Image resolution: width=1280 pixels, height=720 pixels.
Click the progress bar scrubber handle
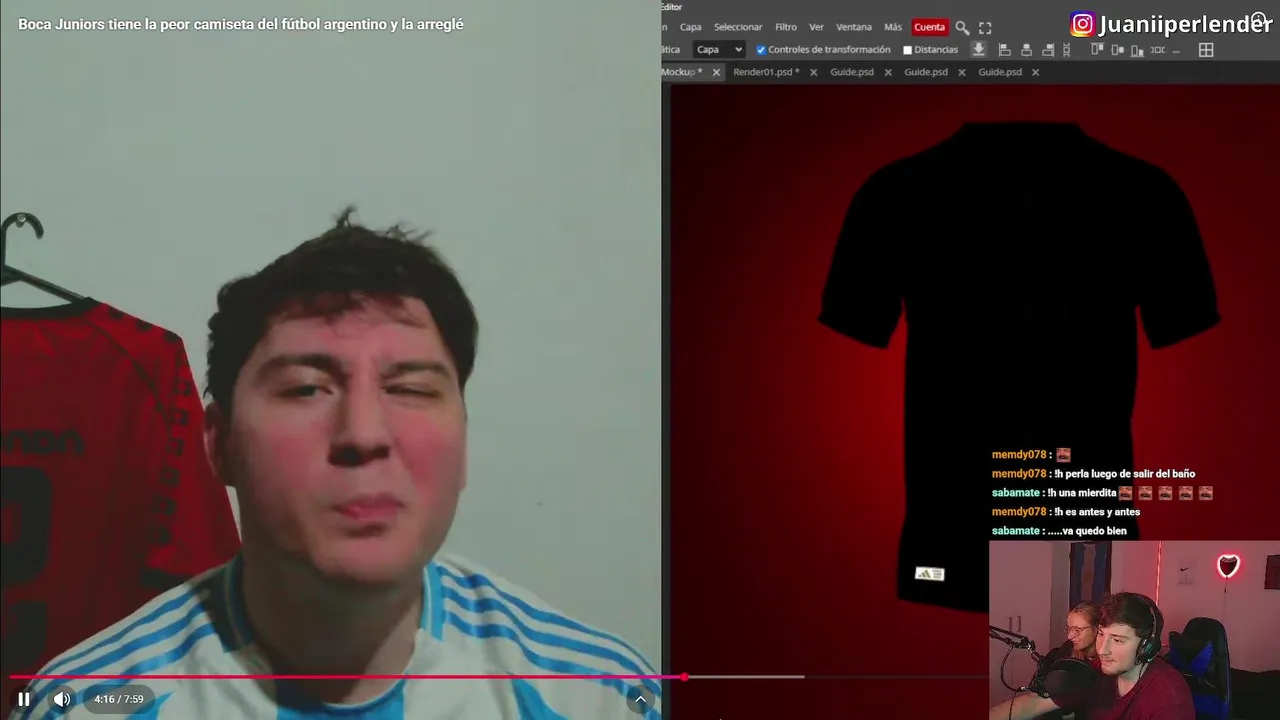[685, 677]
